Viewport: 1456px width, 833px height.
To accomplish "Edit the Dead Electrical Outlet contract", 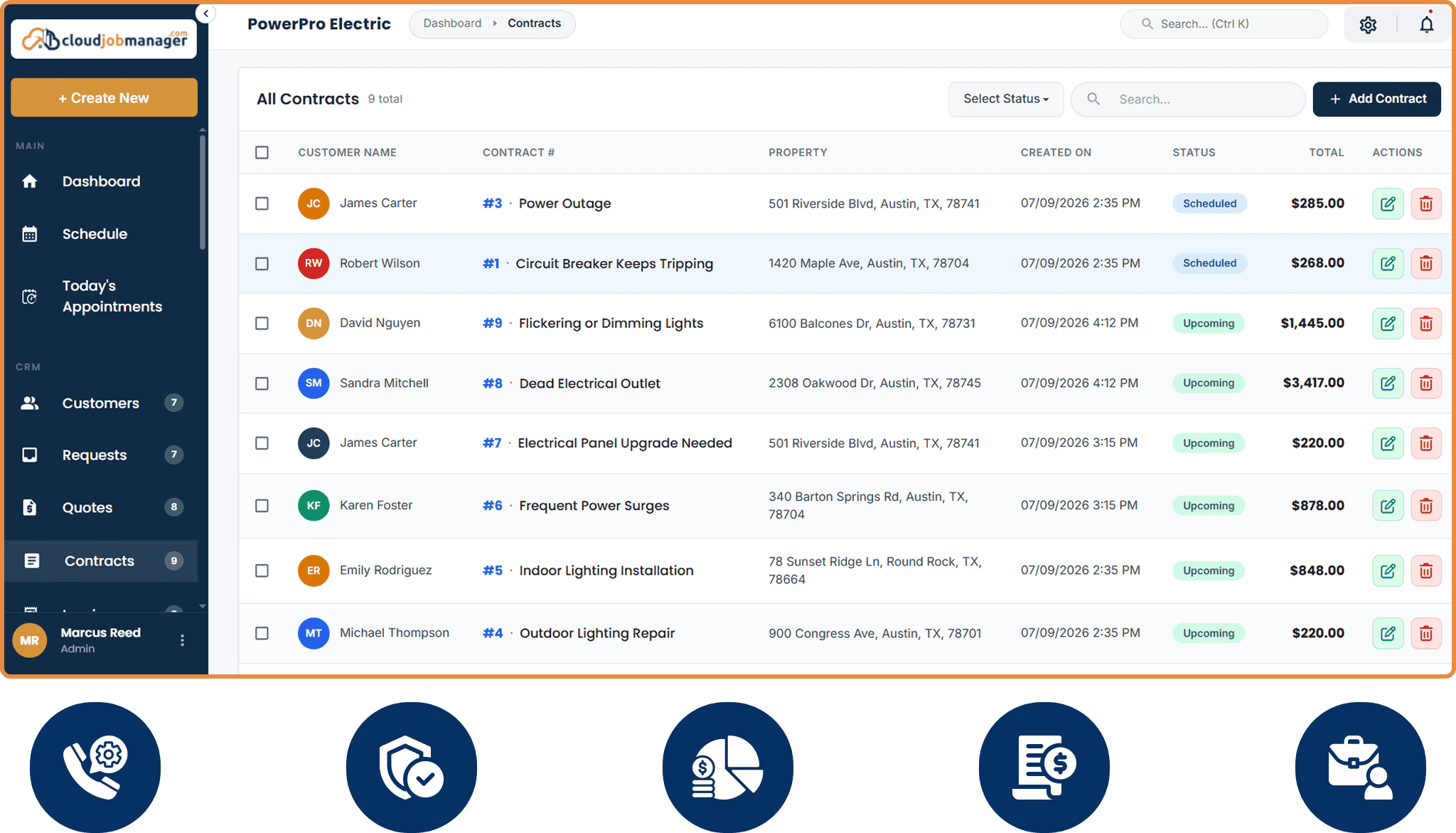I will [x=1388, y=383].
